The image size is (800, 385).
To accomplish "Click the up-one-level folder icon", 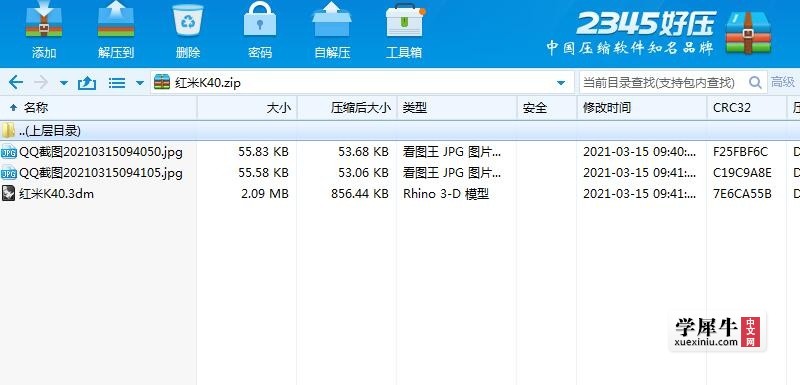I will coord(87,82).
